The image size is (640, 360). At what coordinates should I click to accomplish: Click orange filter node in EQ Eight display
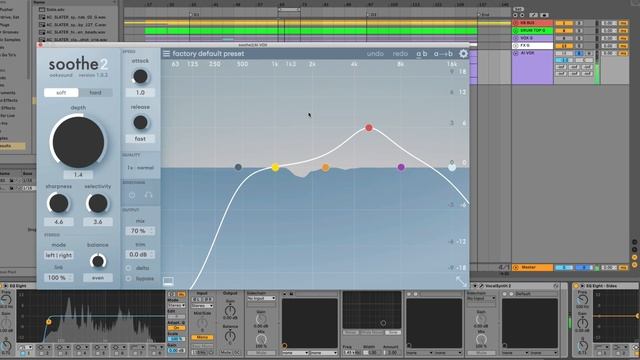49,322
